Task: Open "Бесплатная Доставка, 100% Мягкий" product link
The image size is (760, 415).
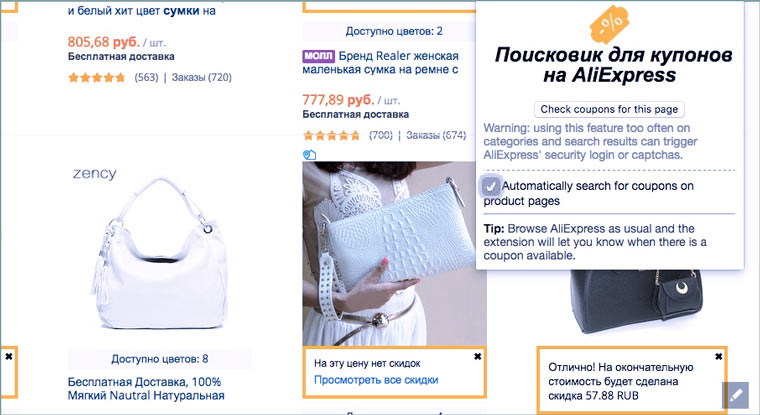Action: [x=147, y=390]
